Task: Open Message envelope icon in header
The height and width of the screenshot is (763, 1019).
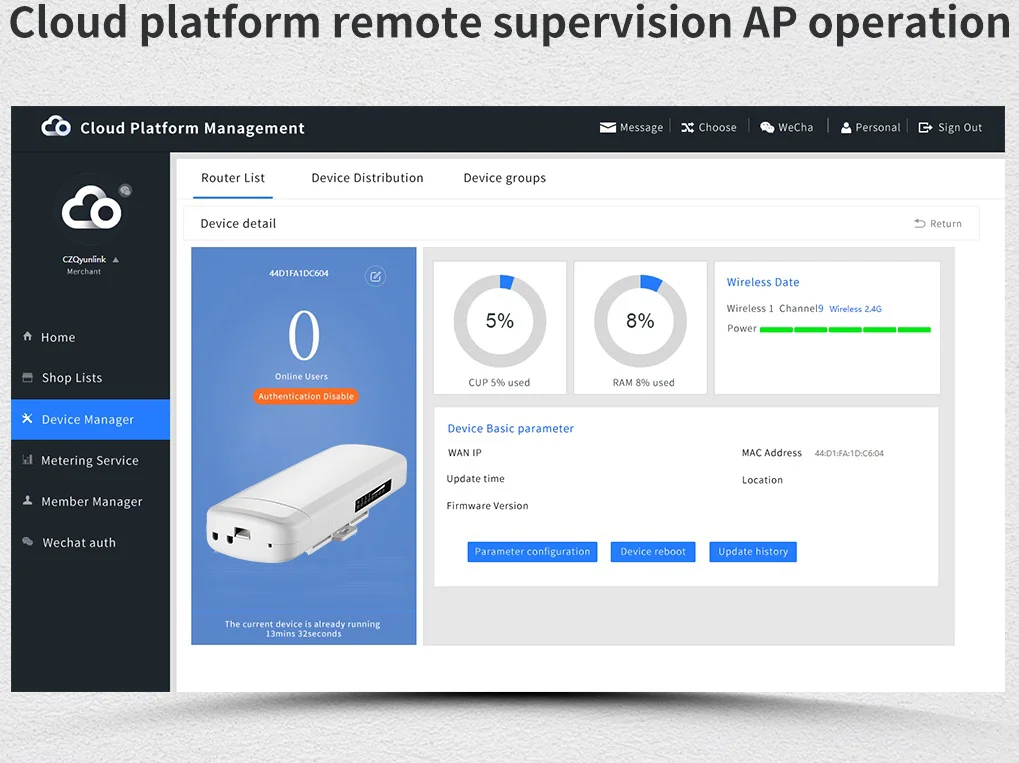Action: click(607, 128)
